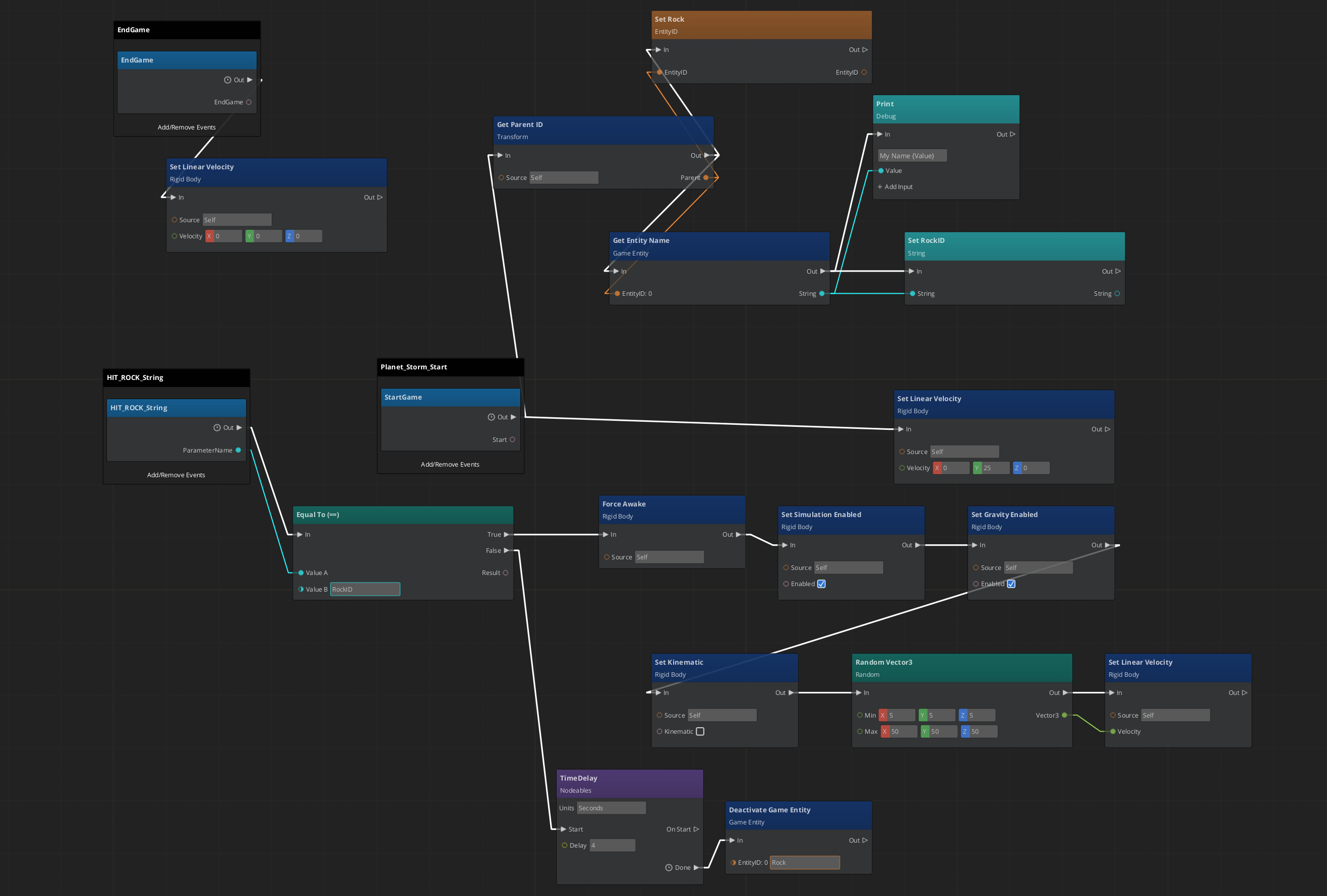Toggle Enabled checkbox on Set Simulation Enabled
This screenshot has height=896, width=1327.
[821, 584]
